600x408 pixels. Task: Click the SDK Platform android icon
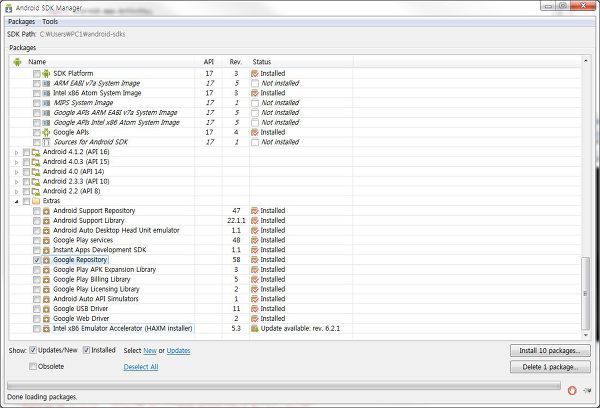pos(46,73)
